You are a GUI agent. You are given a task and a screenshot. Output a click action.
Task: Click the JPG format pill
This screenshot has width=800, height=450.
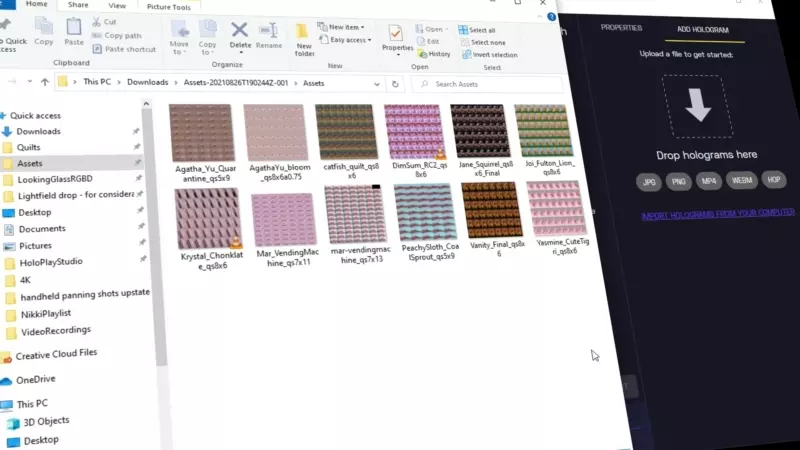click(648, 182)
